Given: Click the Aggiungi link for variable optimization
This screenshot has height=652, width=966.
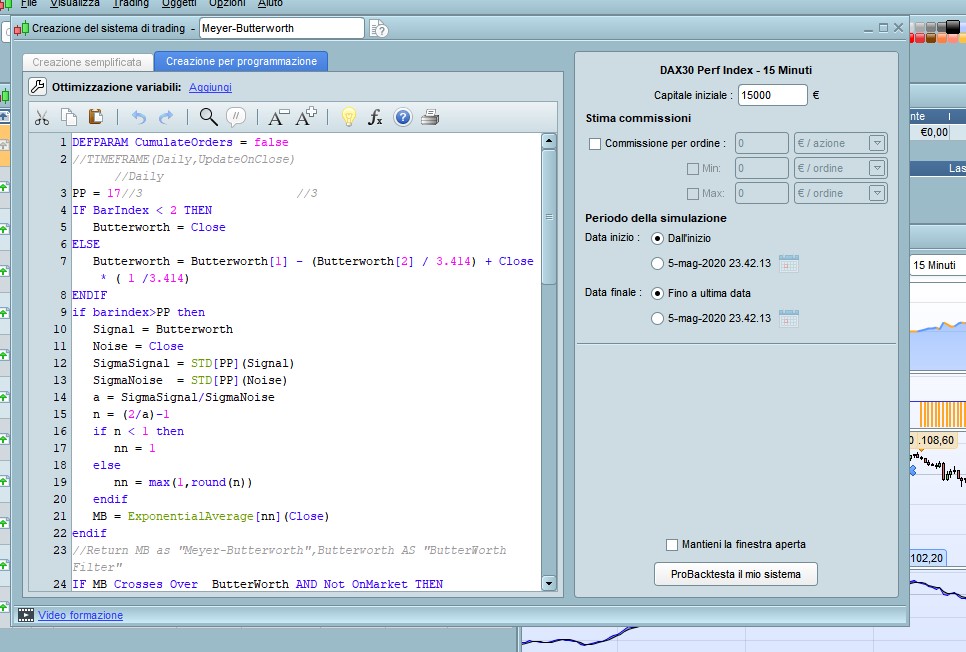Looking at the screenshot, I should point(210,88).
